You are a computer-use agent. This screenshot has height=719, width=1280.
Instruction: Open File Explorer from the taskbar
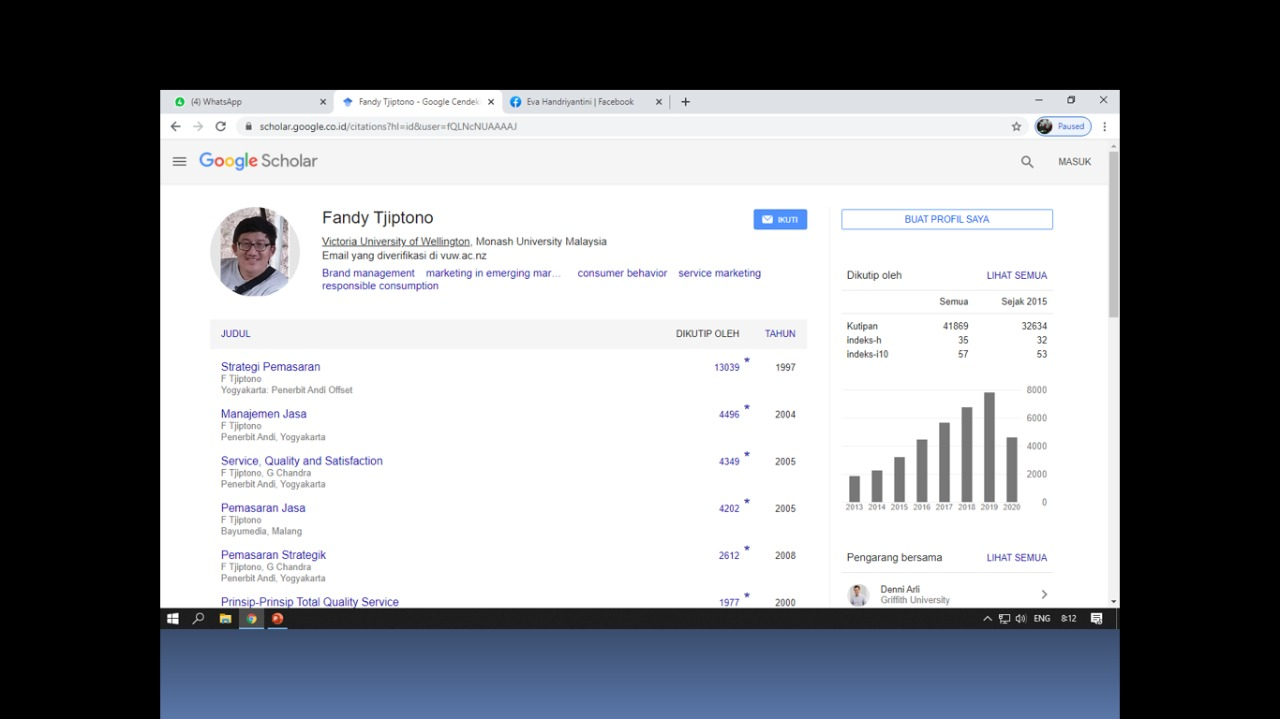[225, 619]
